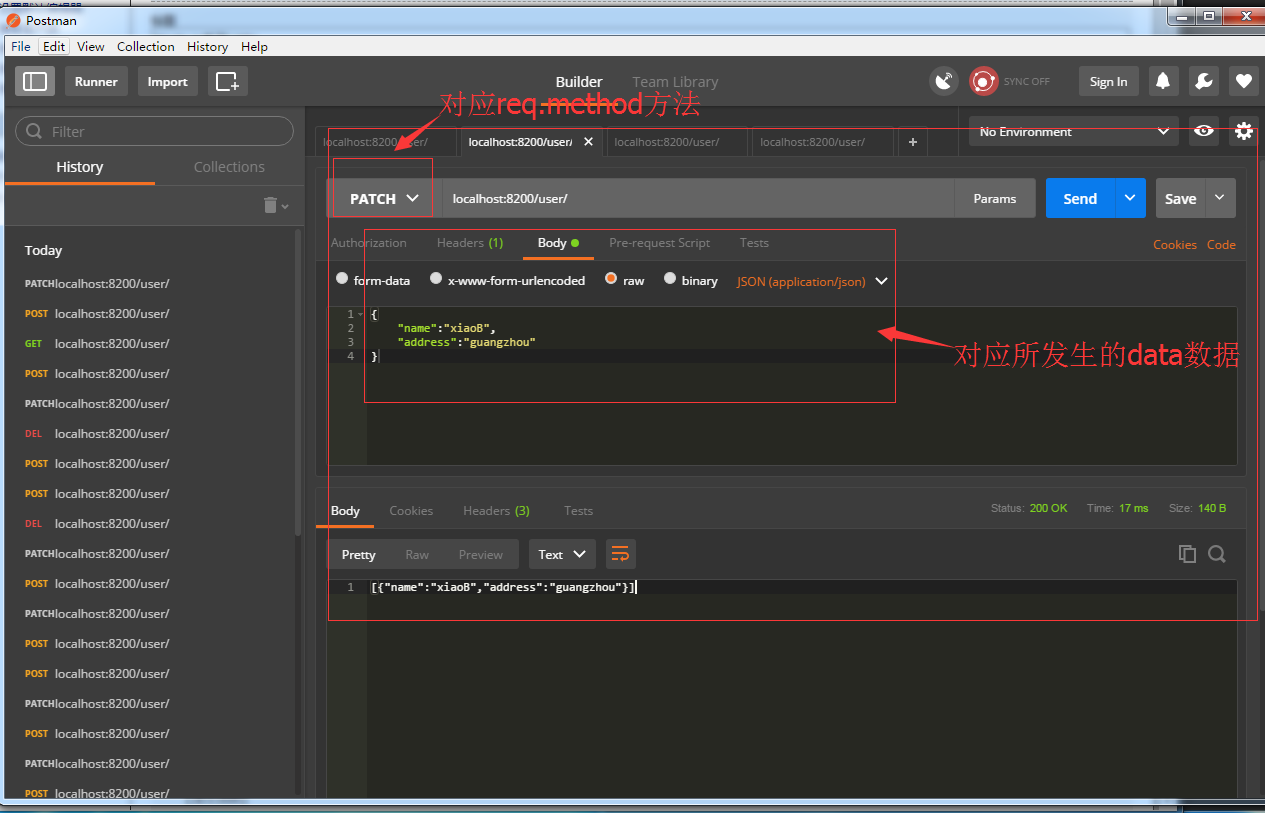Click the Import button
This screenshot has width=1265, height=813.
click(167, 82)
